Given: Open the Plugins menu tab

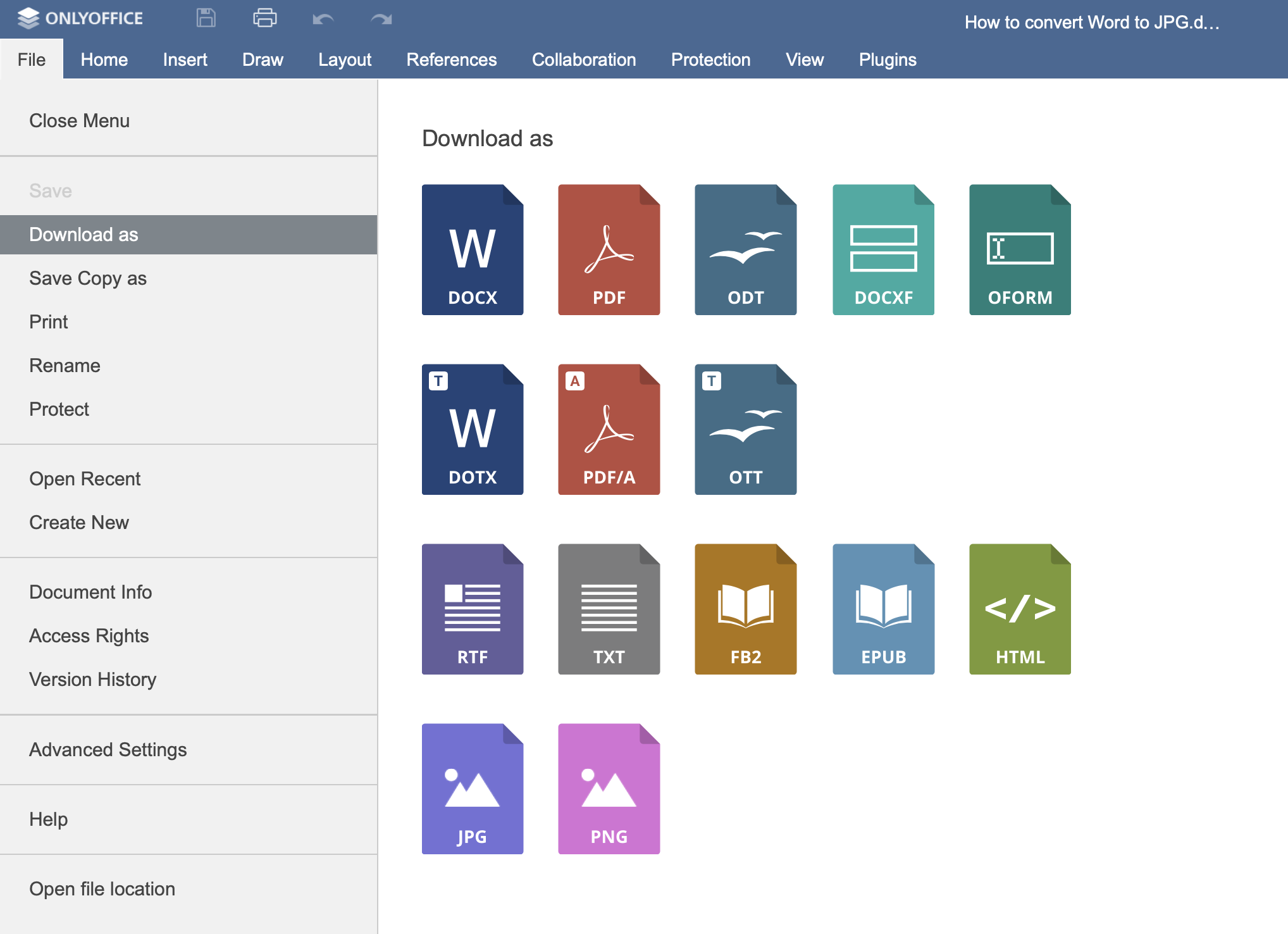Looking at the screenshot, I should (887, 60).
